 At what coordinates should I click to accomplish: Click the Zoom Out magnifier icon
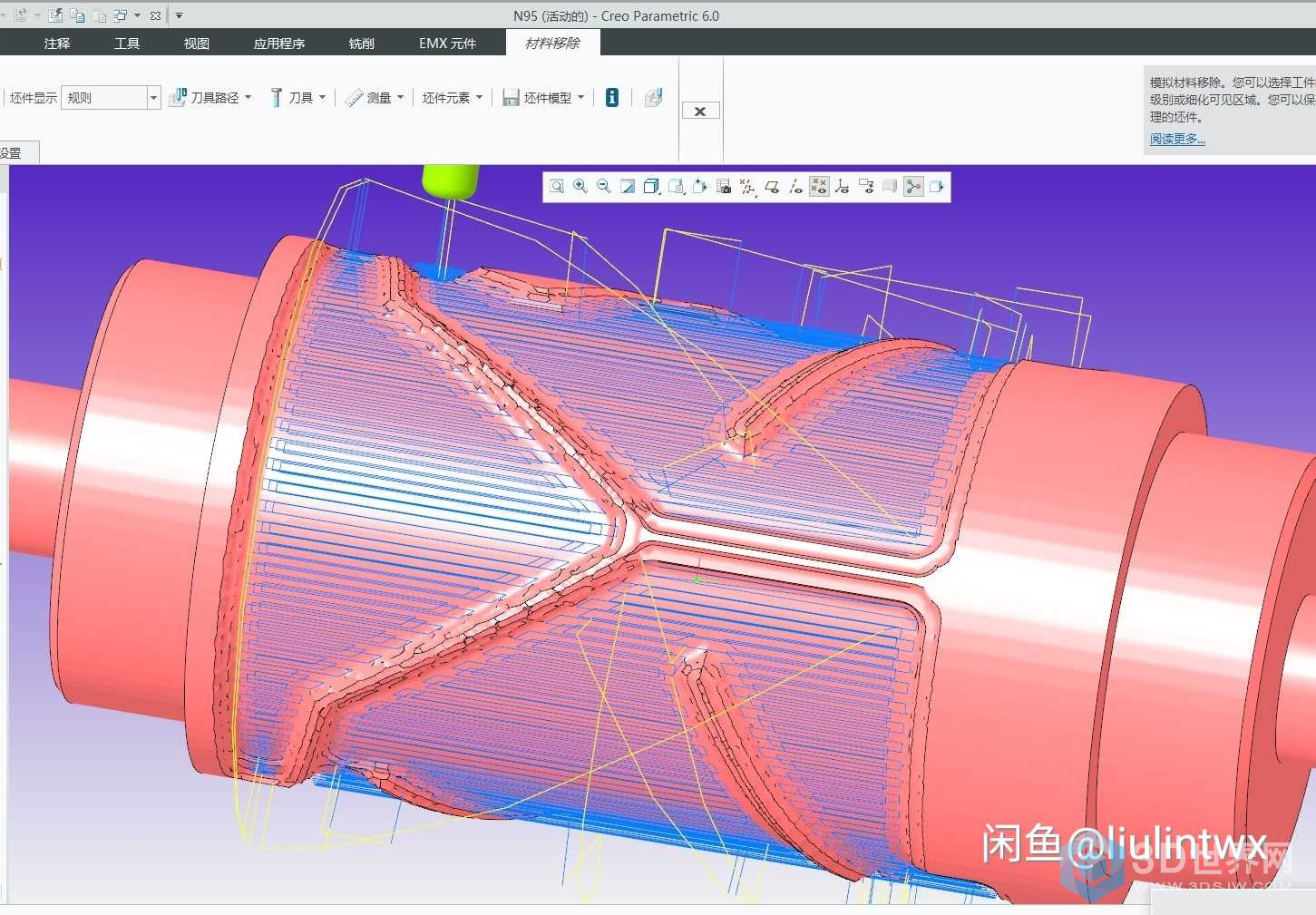coord(603,187)
